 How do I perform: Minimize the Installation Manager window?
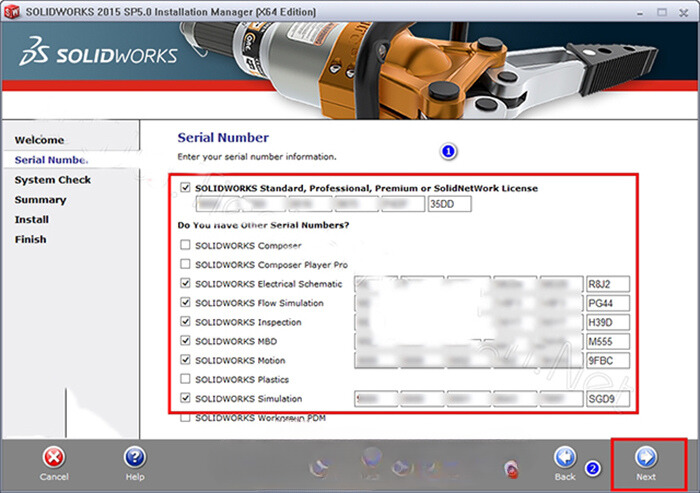coord(640,13)
